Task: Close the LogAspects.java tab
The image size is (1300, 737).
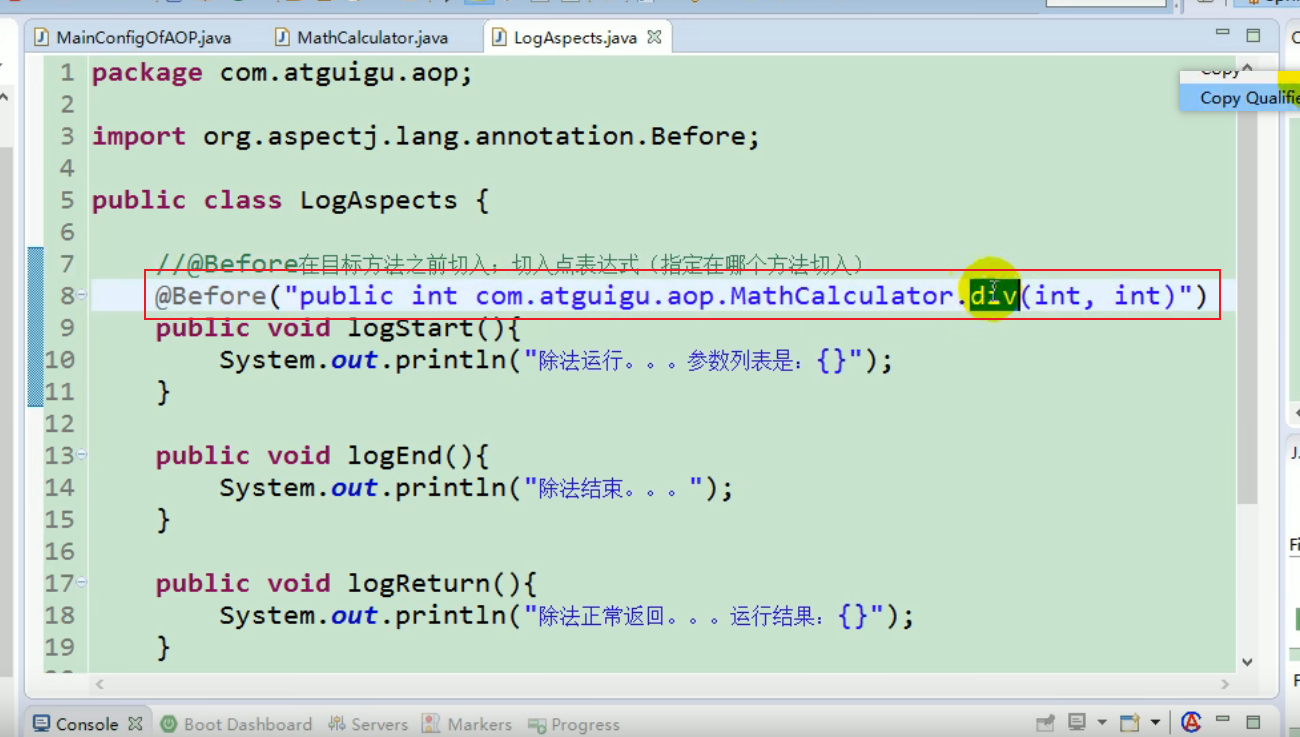Action: click(654, 37)
